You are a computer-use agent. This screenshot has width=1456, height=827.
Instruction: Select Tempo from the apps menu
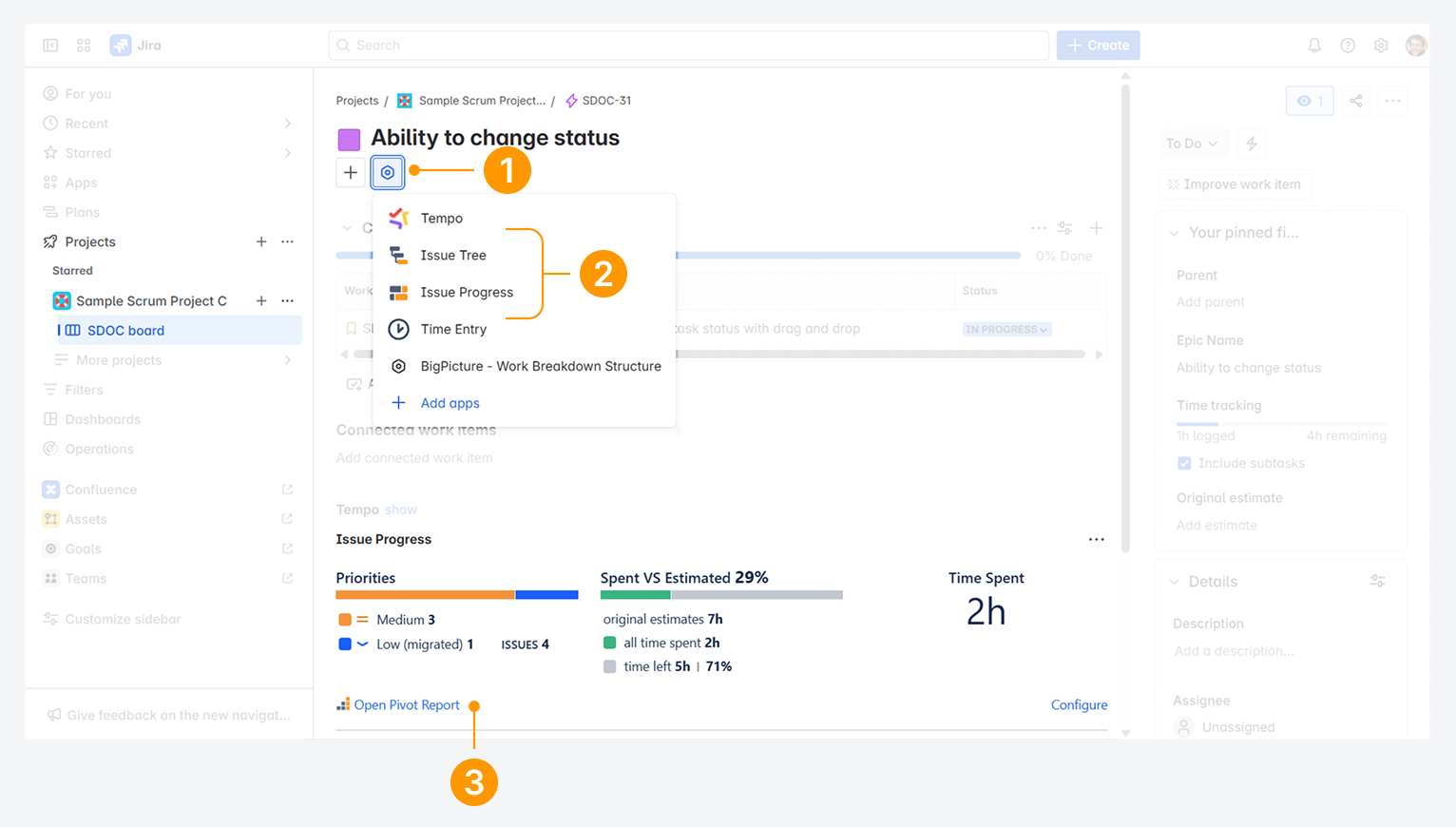click(525, 218)
